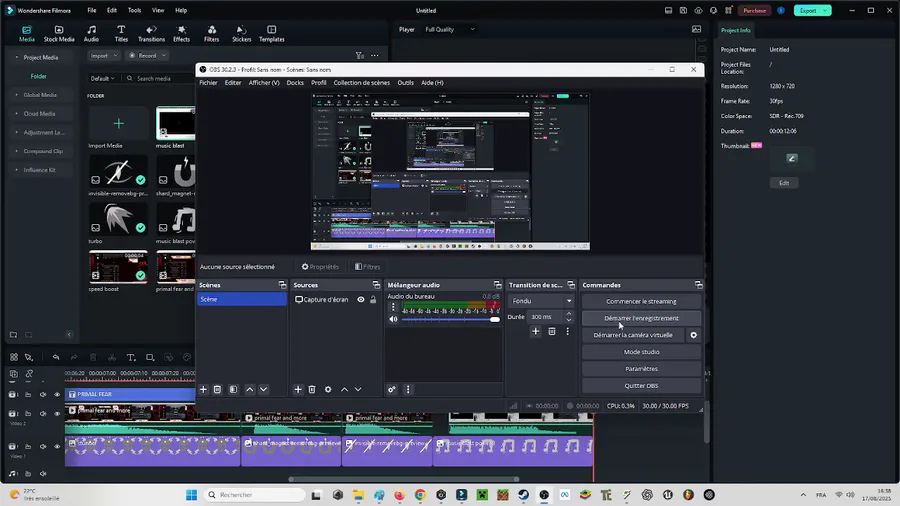Open OBS Outils menu
Image resolution: width=900 pixels, height=506 pixels.
click(x=405, y=83)
